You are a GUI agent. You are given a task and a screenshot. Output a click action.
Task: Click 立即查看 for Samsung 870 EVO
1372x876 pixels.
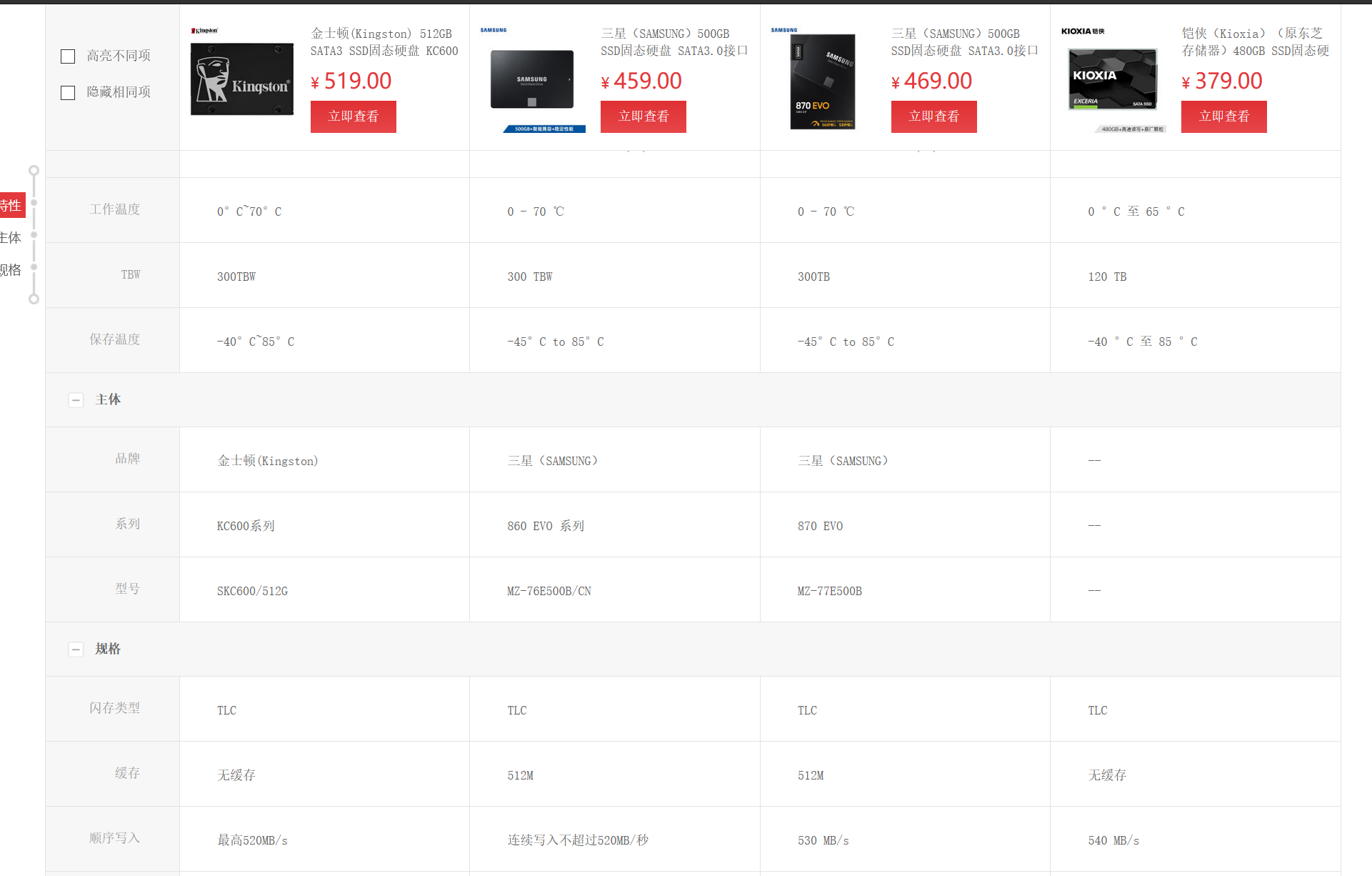click(x=933, y=116)
